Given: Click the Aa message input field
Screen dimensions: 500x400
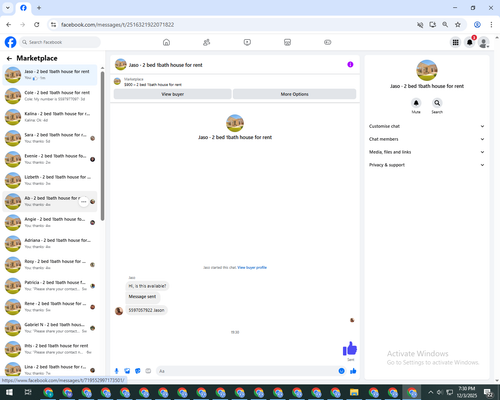Looking at the screenshot, I should click(247, 371).
